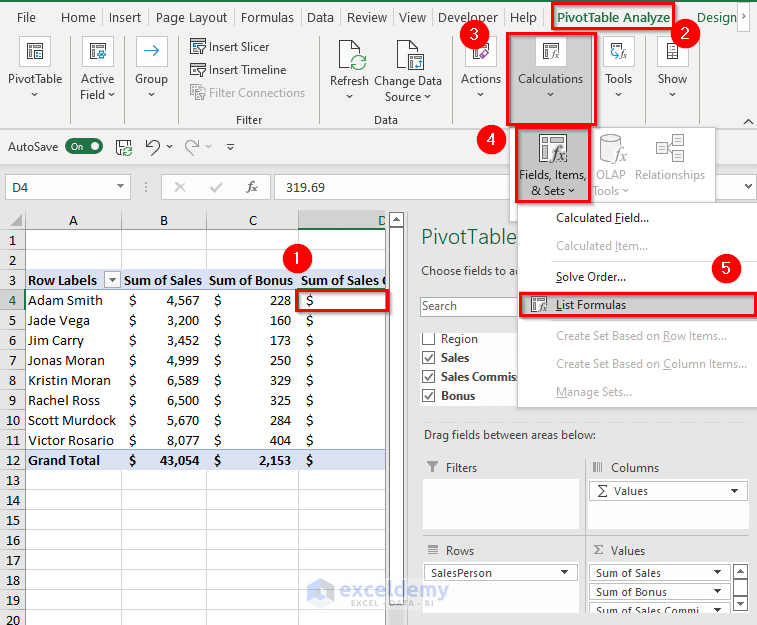Open the Undo history dropdown arrow

pyautogui.click(x=169, y=146)
